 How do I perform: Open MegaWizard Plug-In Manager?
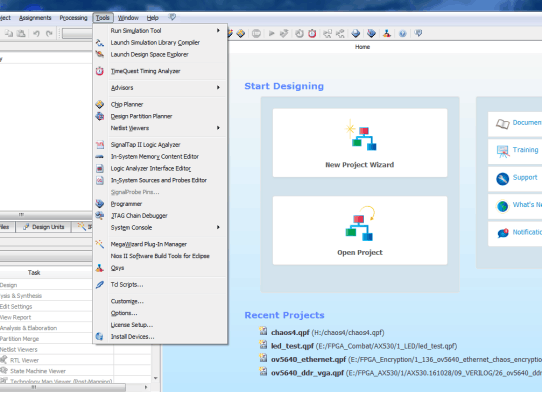pos(149,244)
